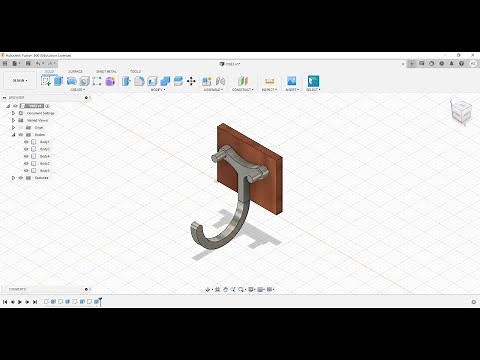Switch to the Tools tab
This screenshot has width=480, height=360.
point(135,71)
